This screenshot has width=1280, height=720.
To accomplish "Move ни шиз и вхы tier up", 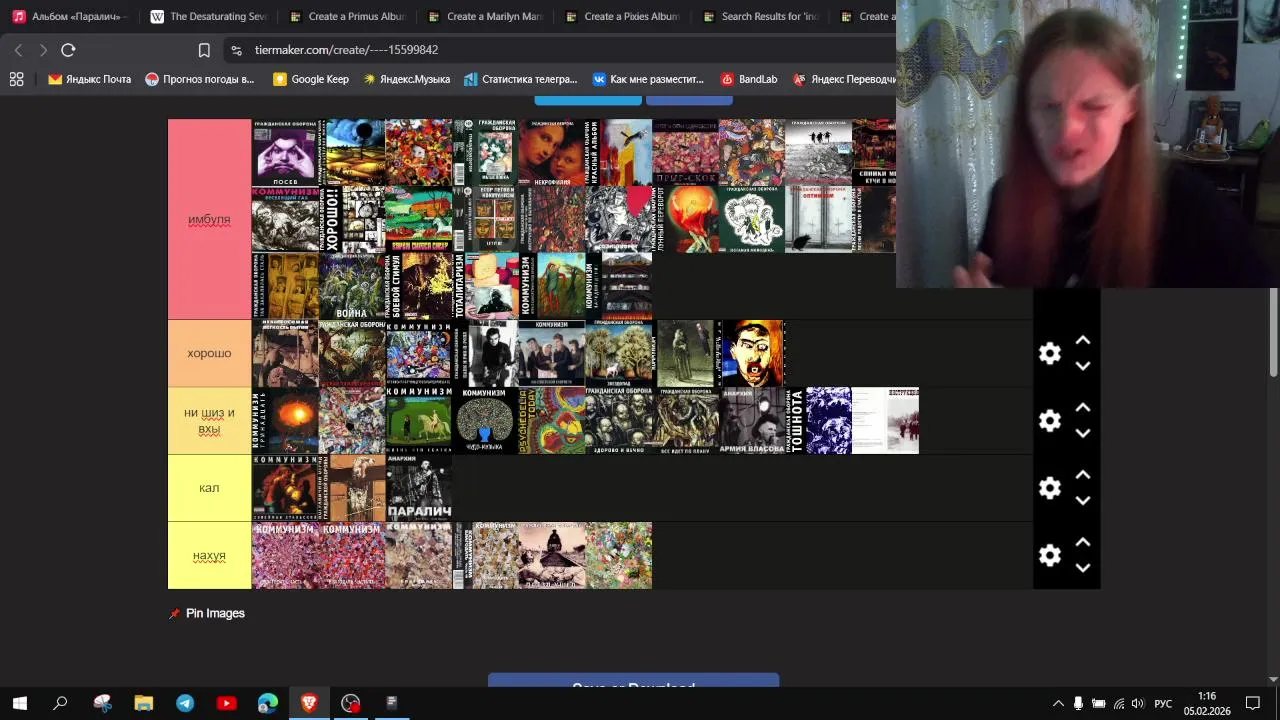I will [1082, 408].
